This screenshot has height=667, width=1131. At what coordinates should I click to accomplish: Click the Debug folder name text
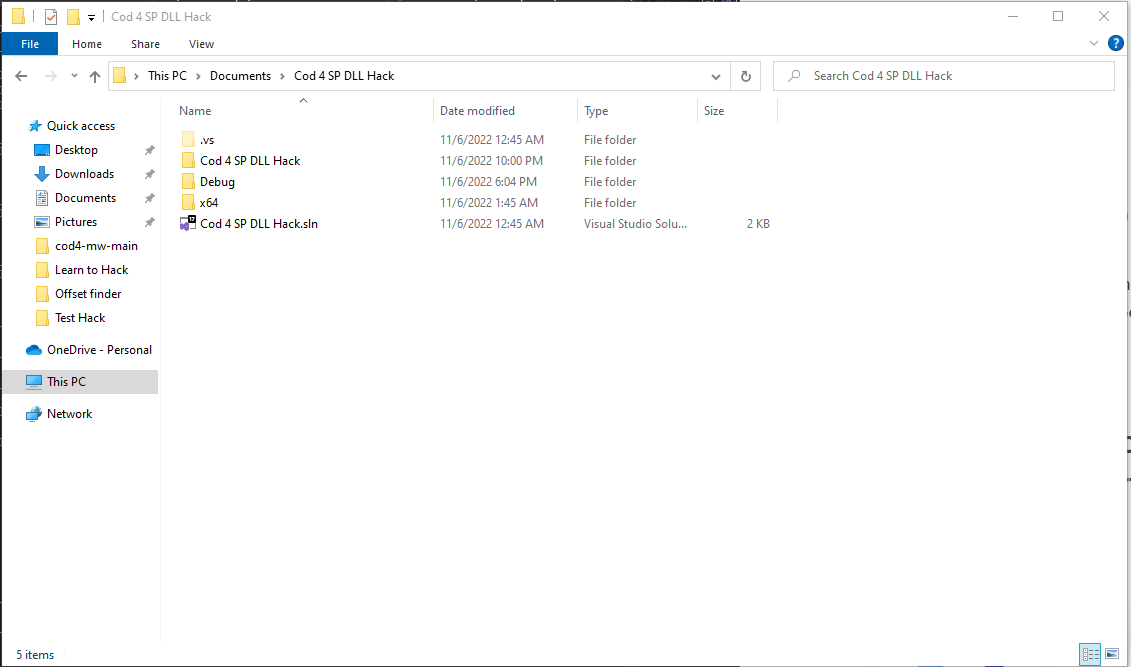pos(217,182)
